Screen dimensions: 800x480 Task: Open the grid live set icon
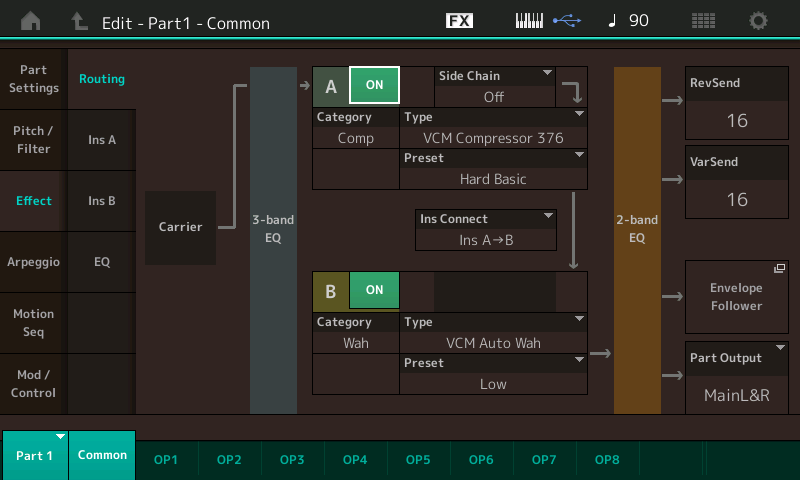click(x=703, y=21)
